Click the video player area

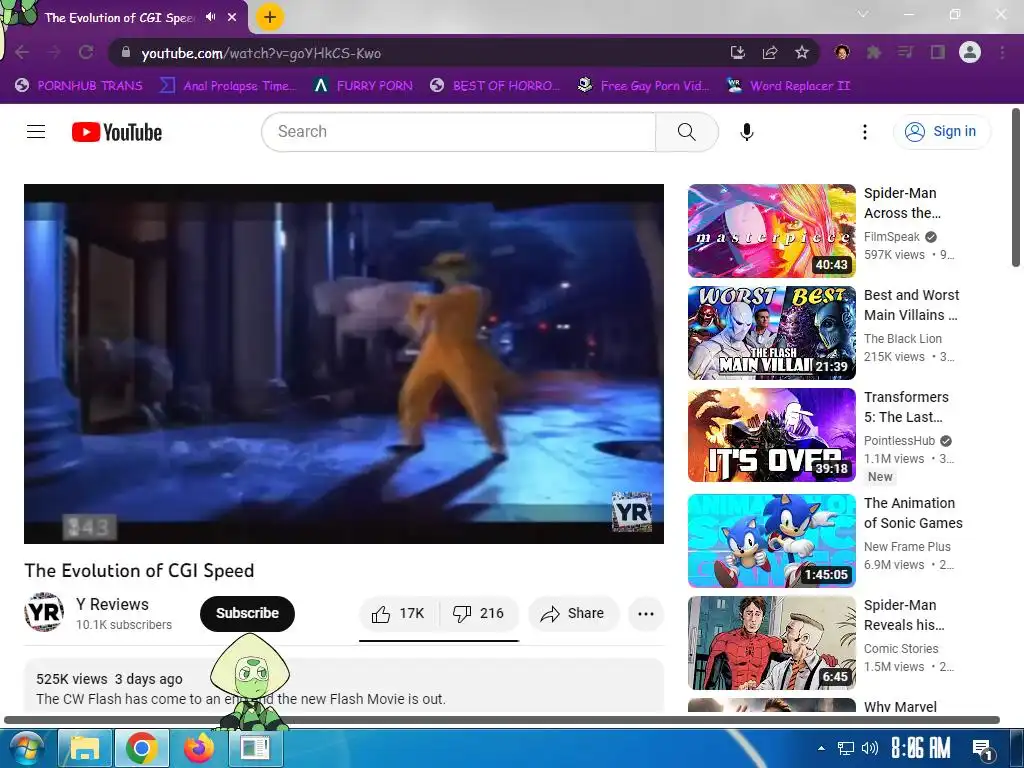point(344,364)
